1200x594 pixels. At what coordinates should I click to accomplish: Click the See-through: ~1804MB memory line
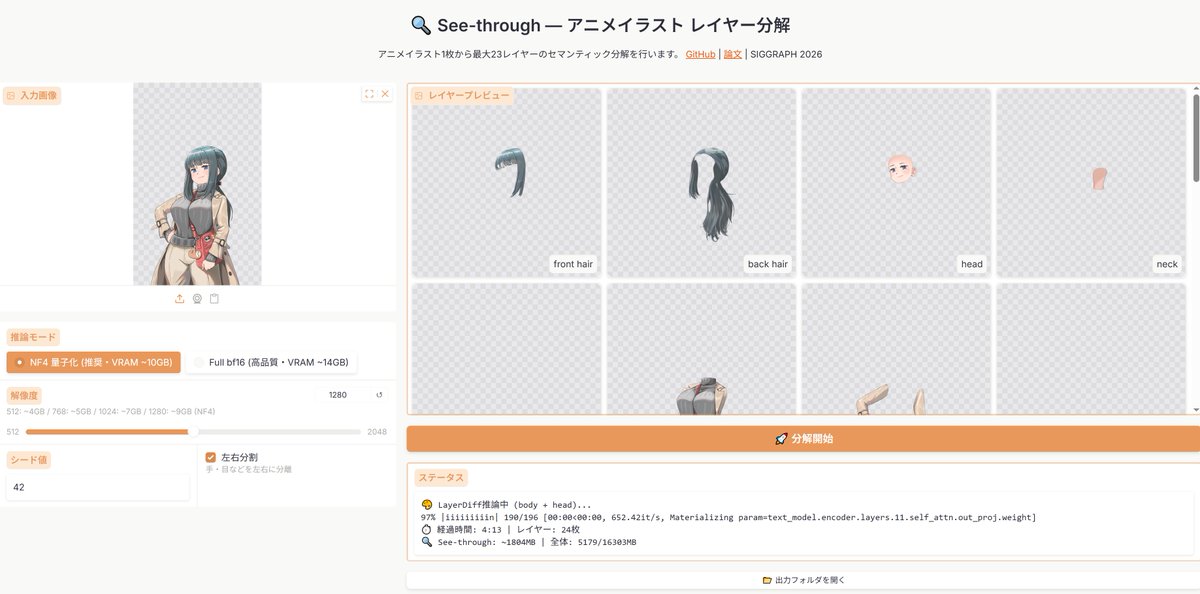tap(528, 542)
